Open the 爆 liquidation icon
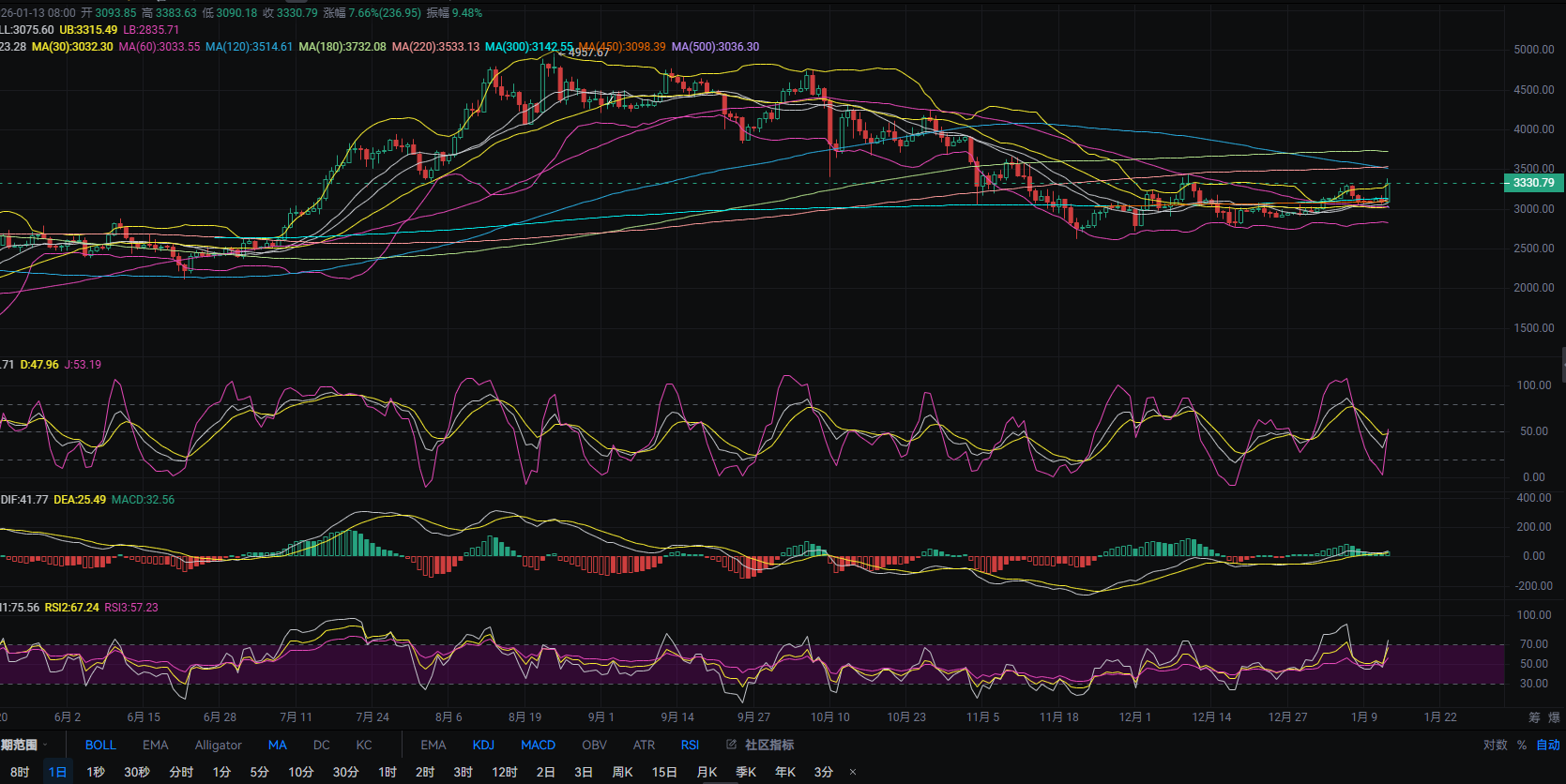 1554,717
